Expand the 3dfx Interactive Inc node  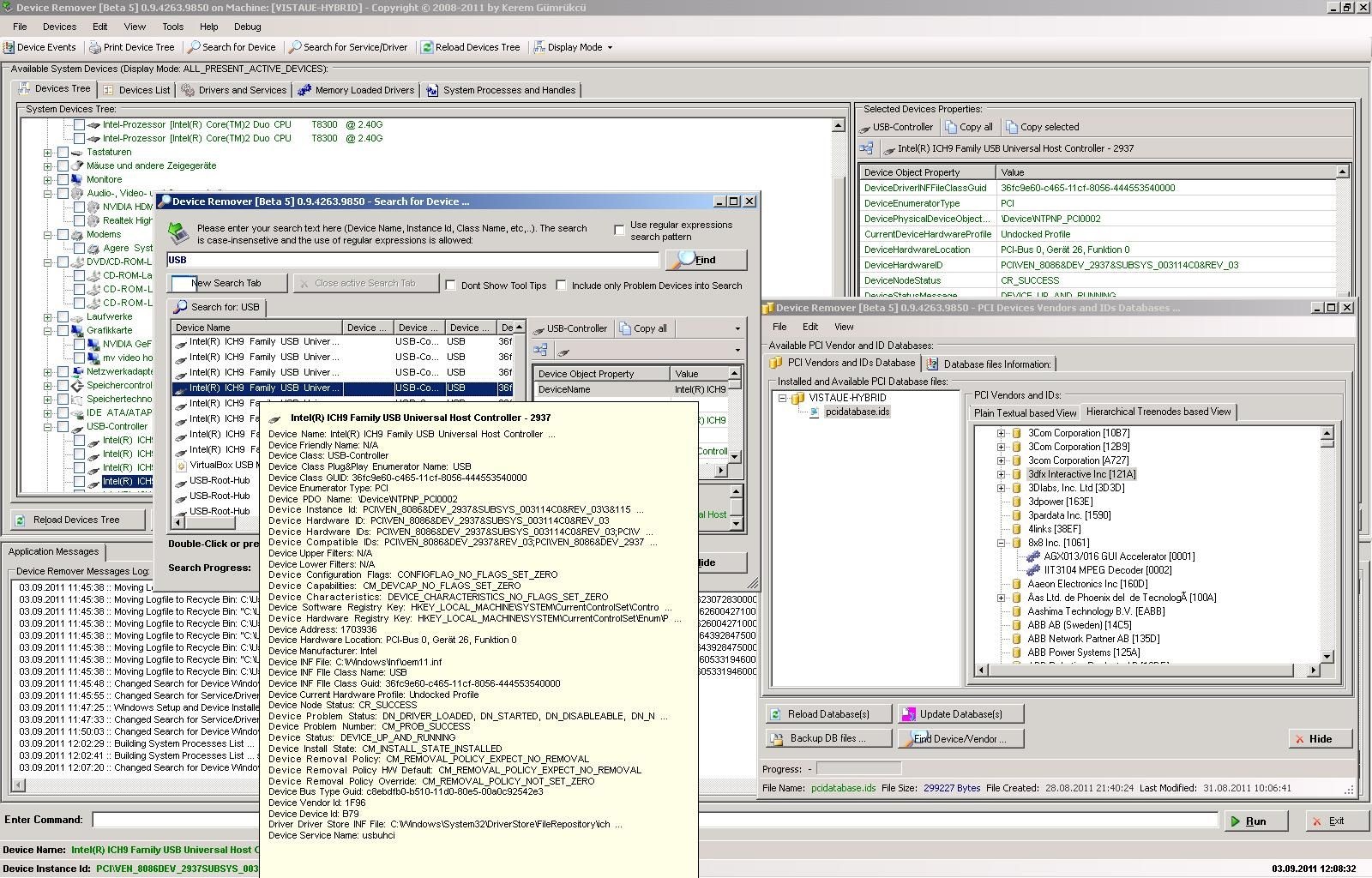[1001, 474]
